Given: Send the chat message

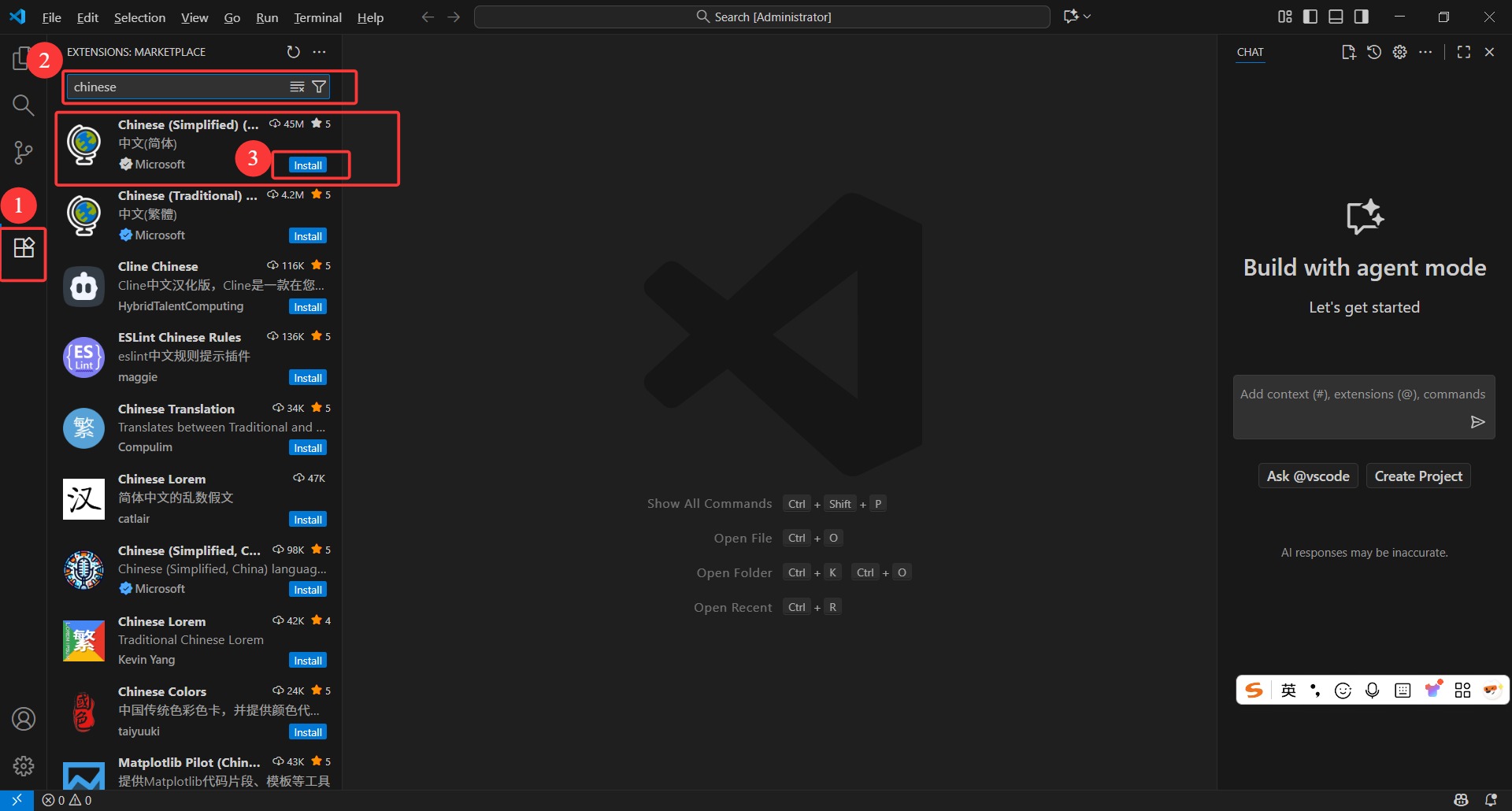Looking at the screenshot, I should point(1477,422).
